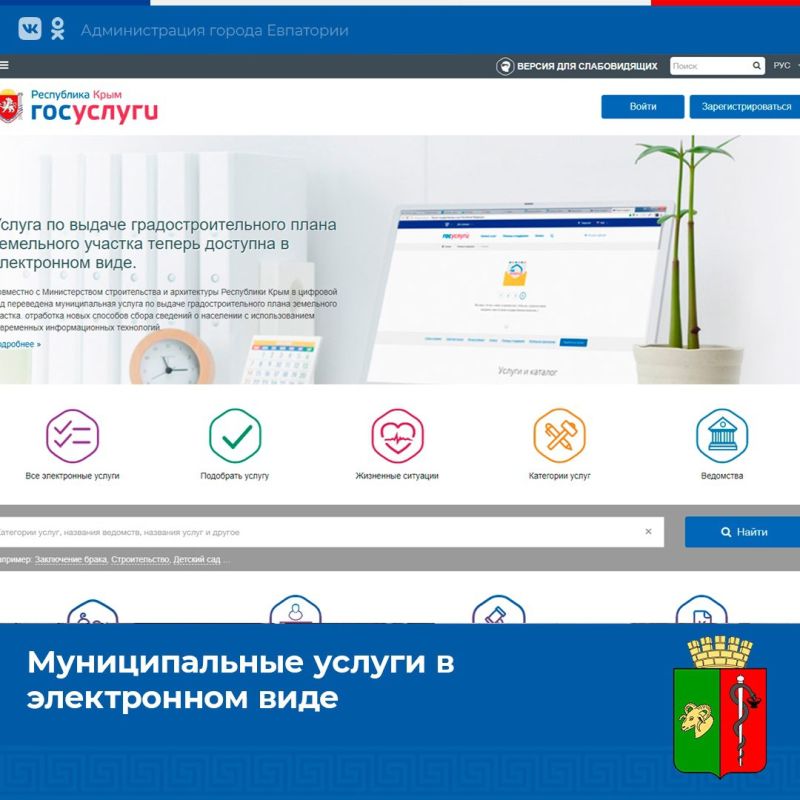Open 'Все электронные услуги' icon
800x800 pixels.
[x=72, y=436]
